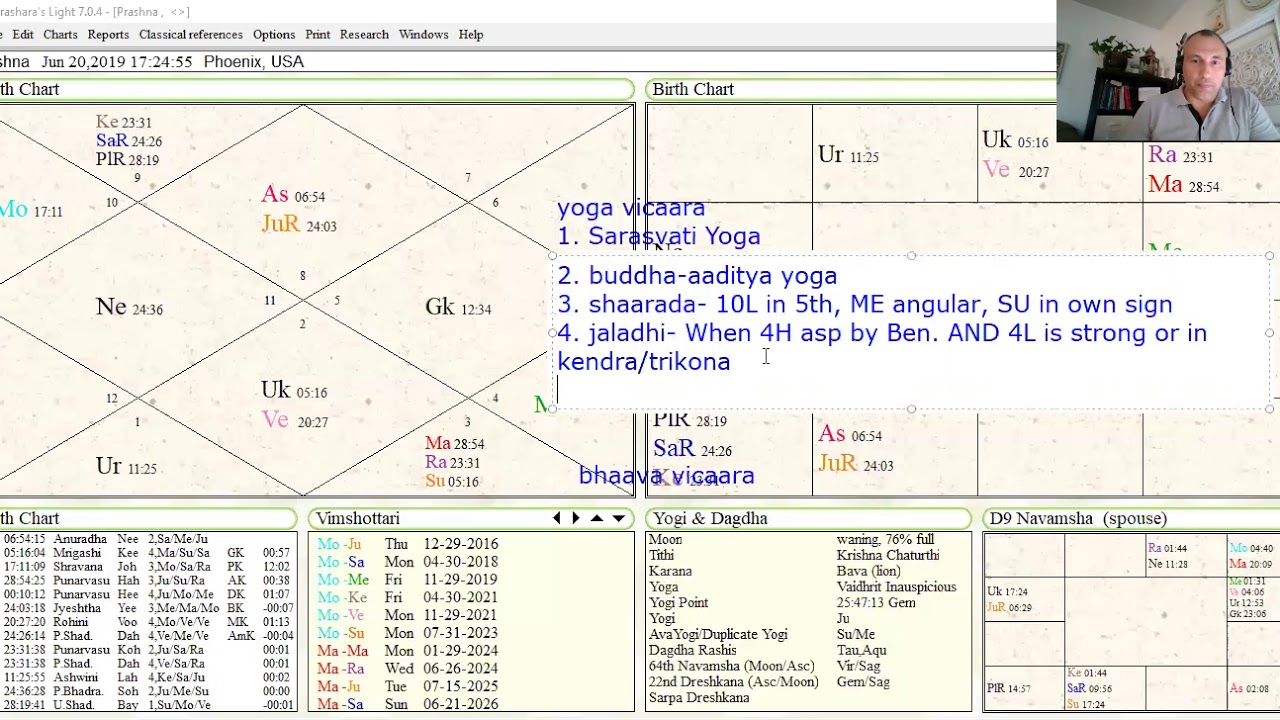Screen dimensions: 1280x720
Task: Click Gk 12:34 in the diamond chart
Action: coord(458,308)
